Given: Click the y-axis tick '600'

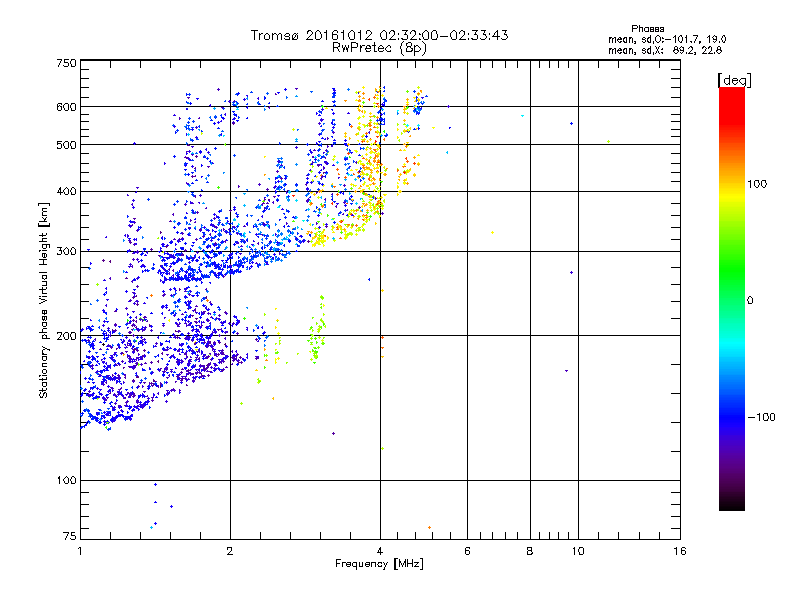Looking at the screenshot, I should (66, 107).
